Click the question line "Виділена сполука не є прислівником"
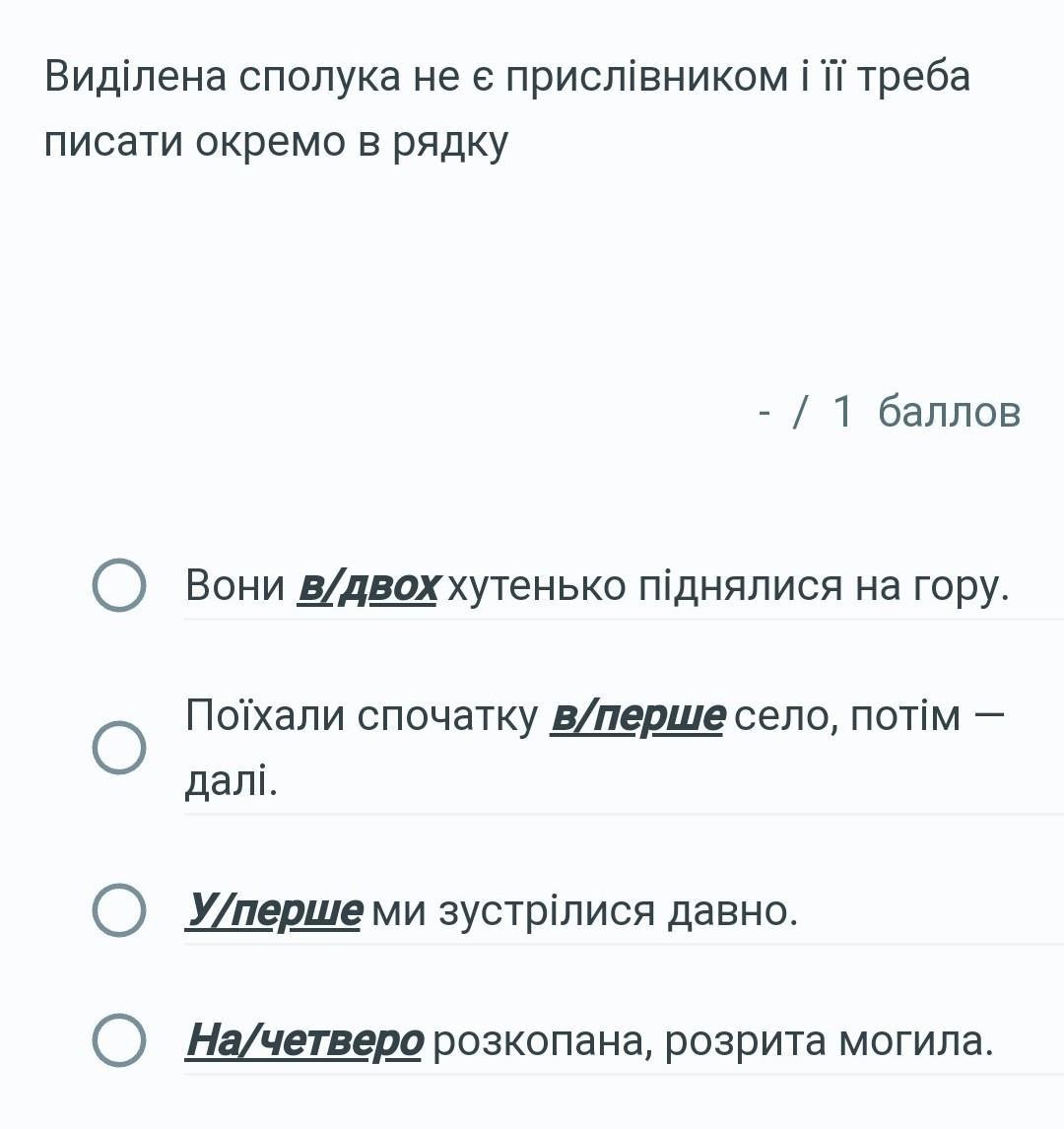Screen dimensions: 1064x1129 507,77
